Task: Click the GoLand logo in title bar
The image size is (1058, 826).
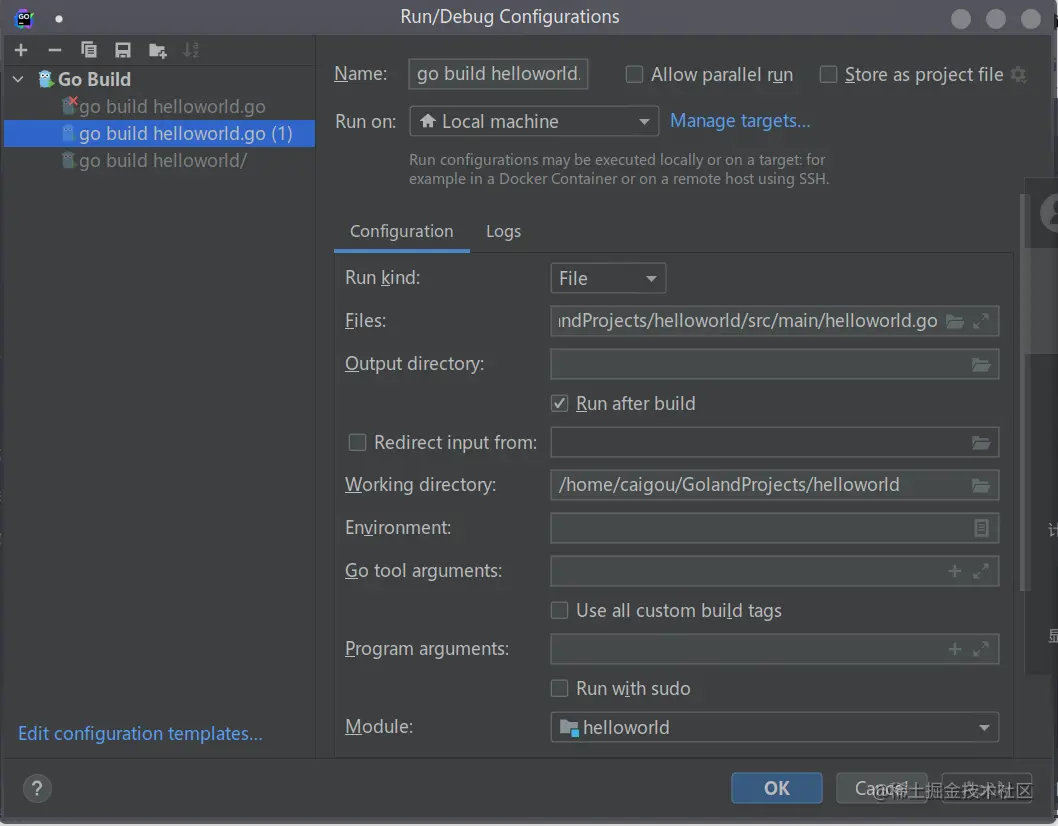Action: pos(24,18)
